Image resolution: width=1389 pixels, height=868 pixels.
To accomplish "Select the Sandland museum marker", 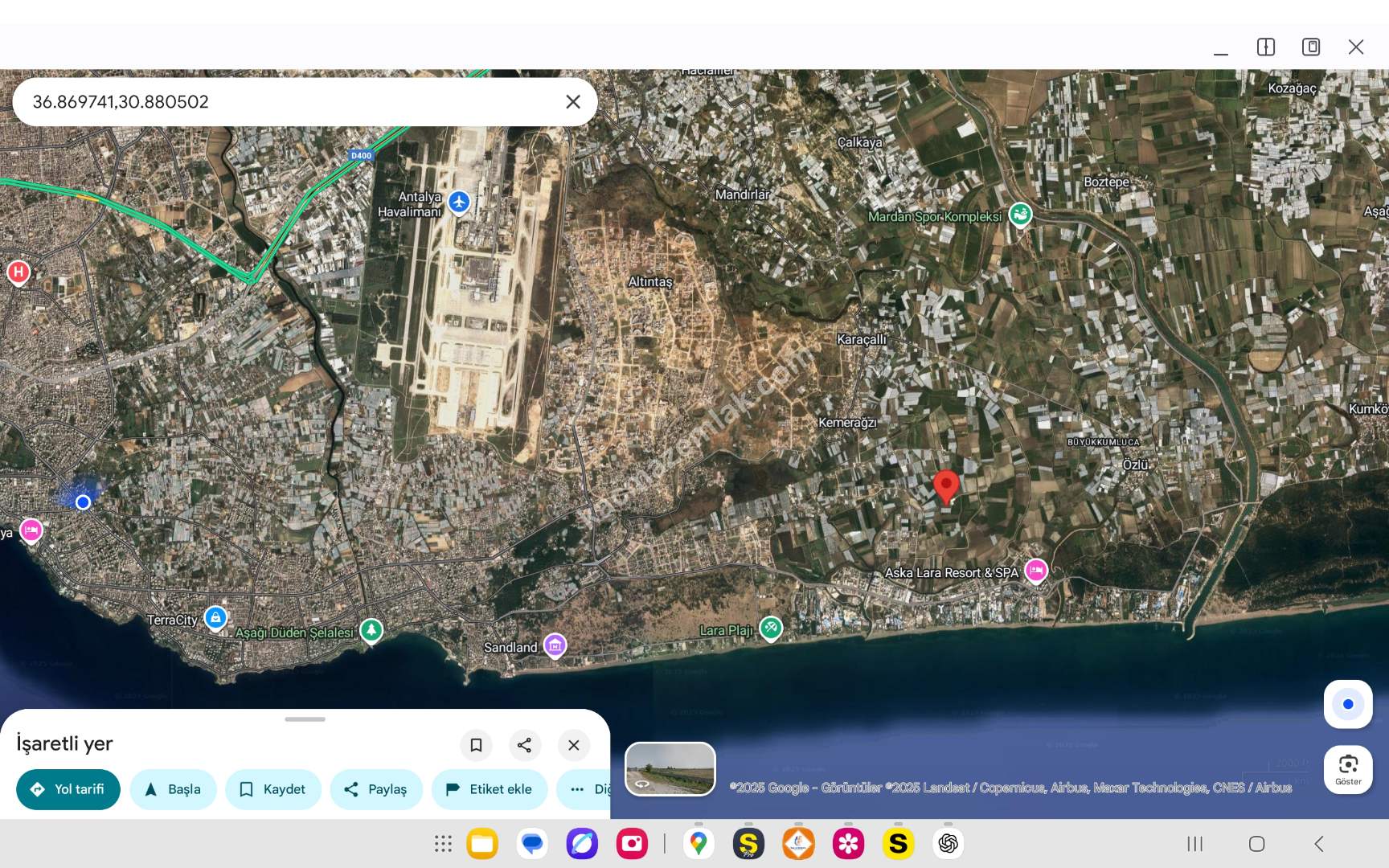I will [555, 645].
